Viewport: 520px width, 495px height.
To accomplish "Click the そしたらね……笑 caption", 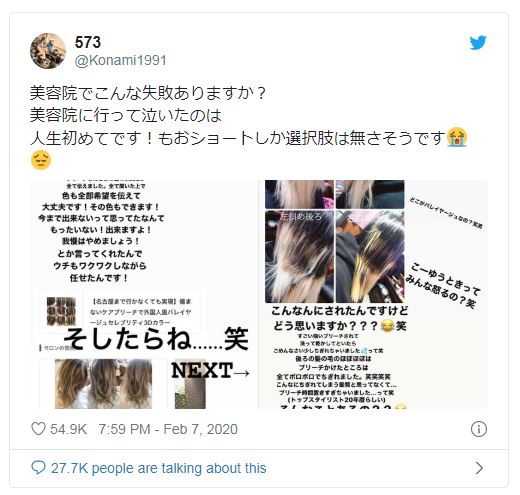I will (156, 338).
